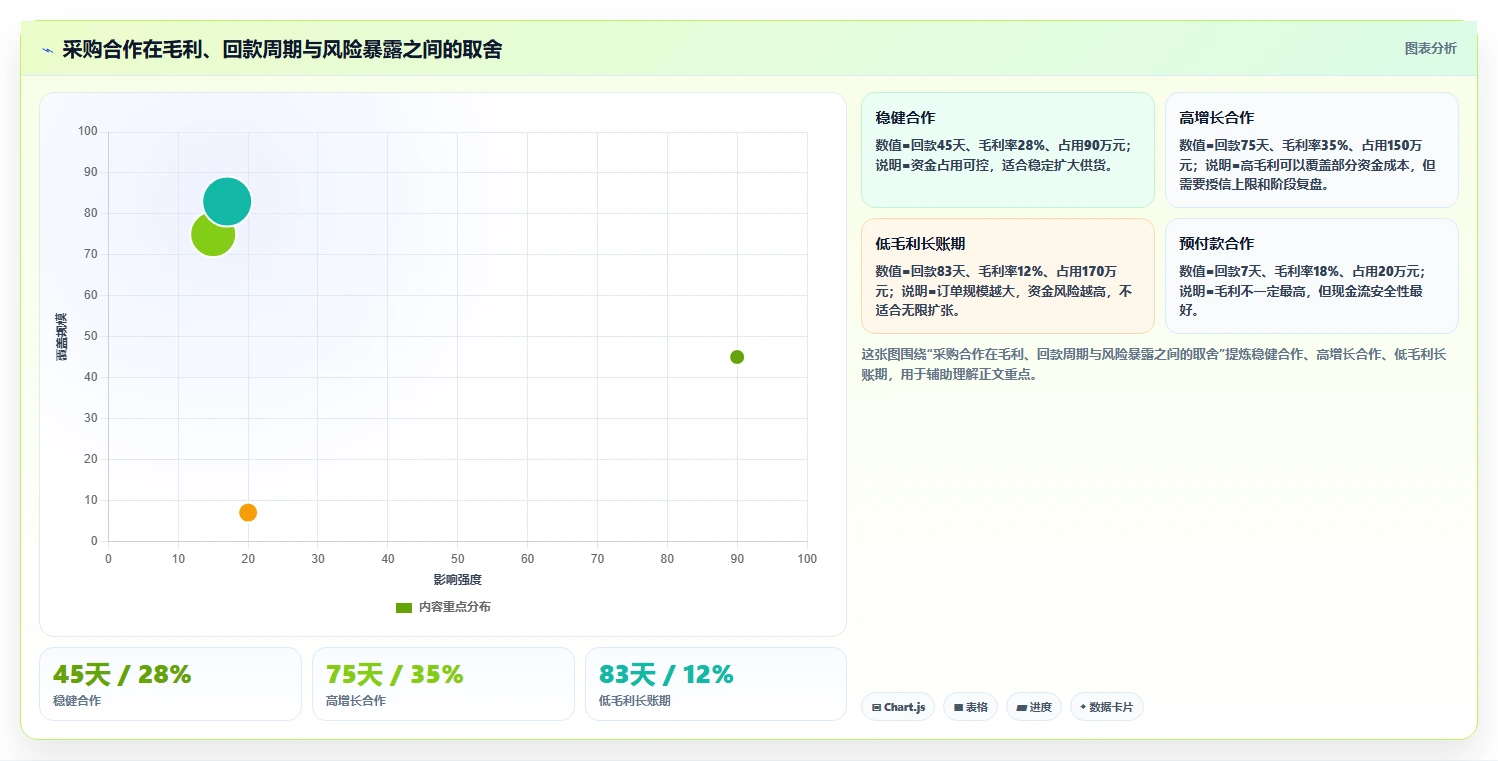Click the 表格 tag chip

pyautogui.click(x=970, y=707)
